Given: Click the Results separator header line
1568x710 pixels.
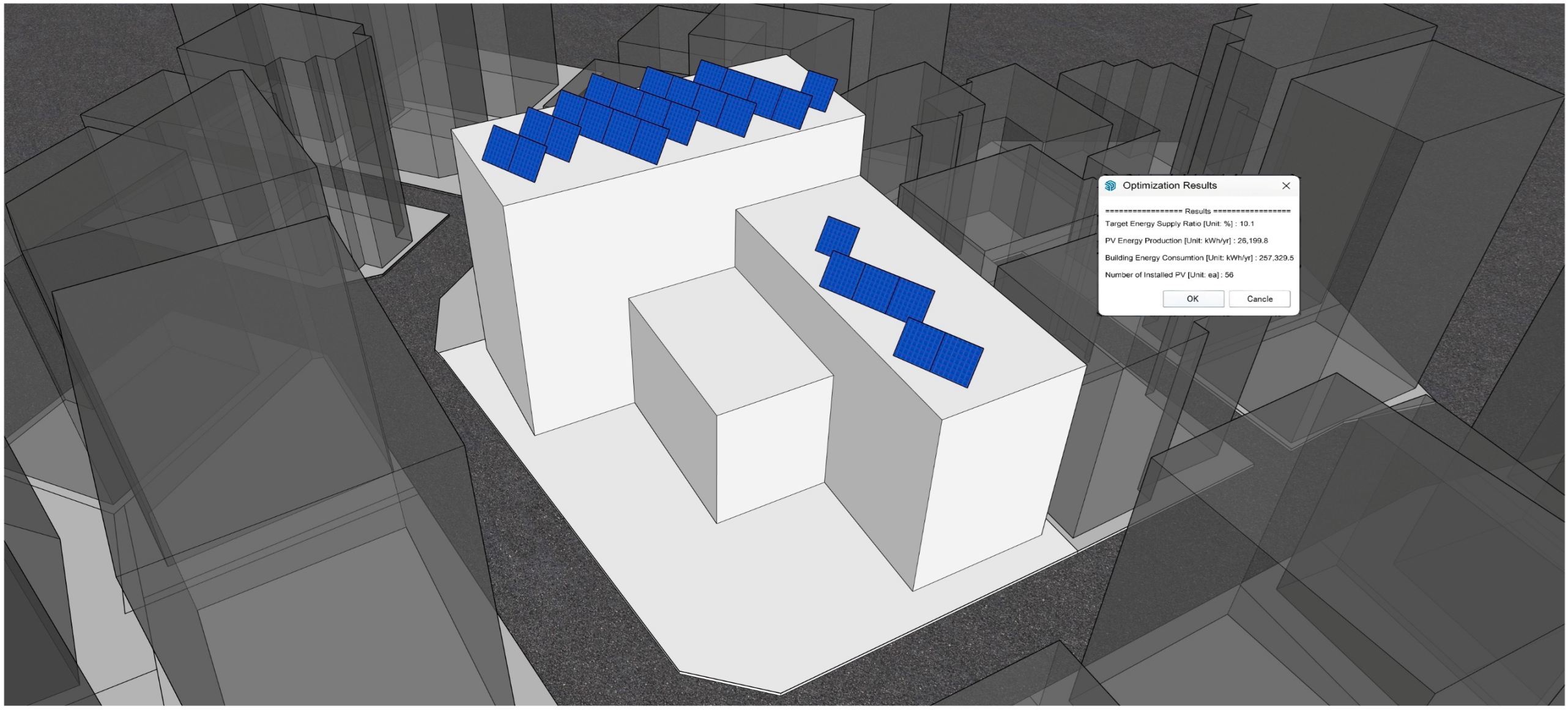Looking at the screenshot, I should tap(1197, 211).
